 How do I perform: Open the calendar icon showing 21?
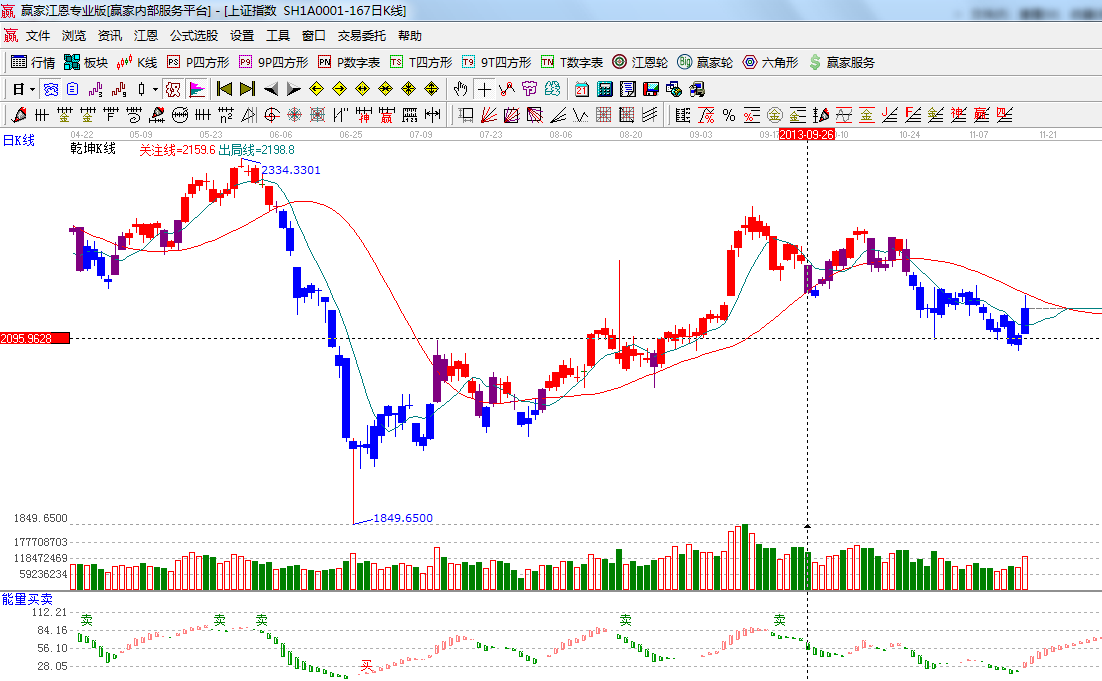point(581,89)
